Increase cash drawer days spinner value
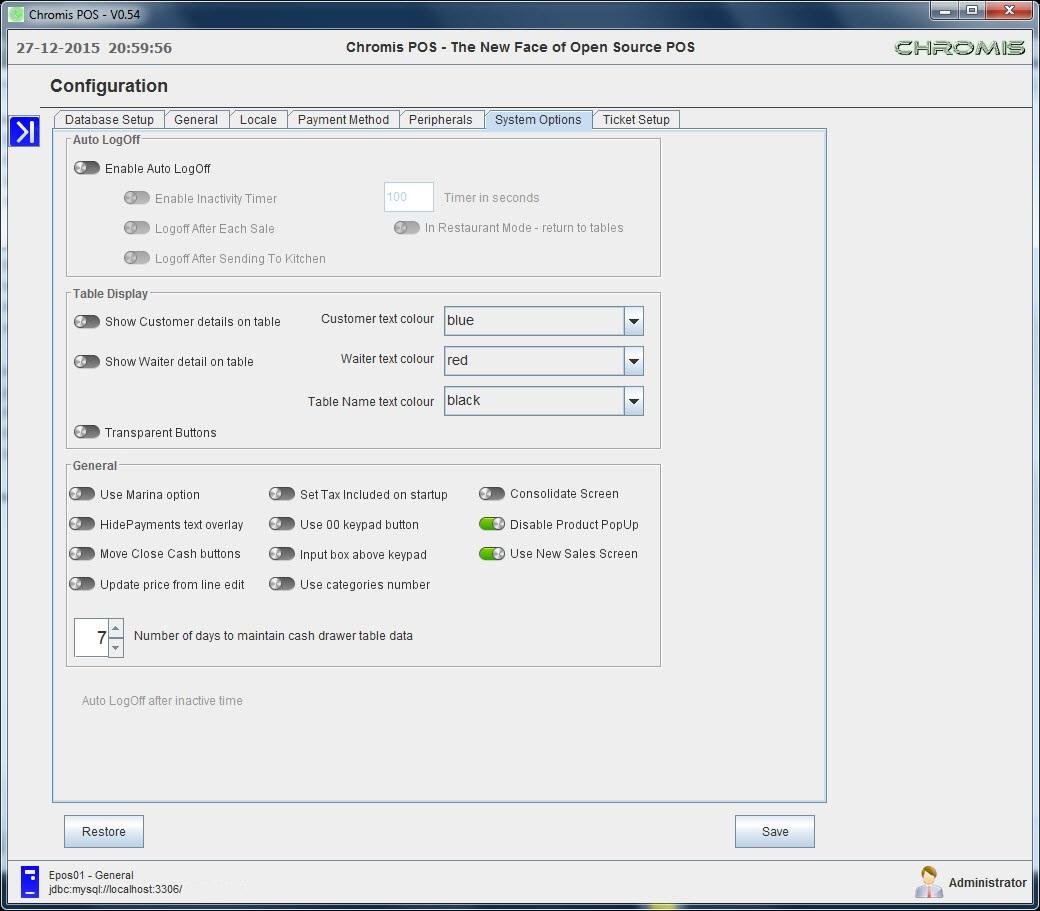Image resolution: width=1040 pixels, height=911 pixels. click(x=115, y=628)
